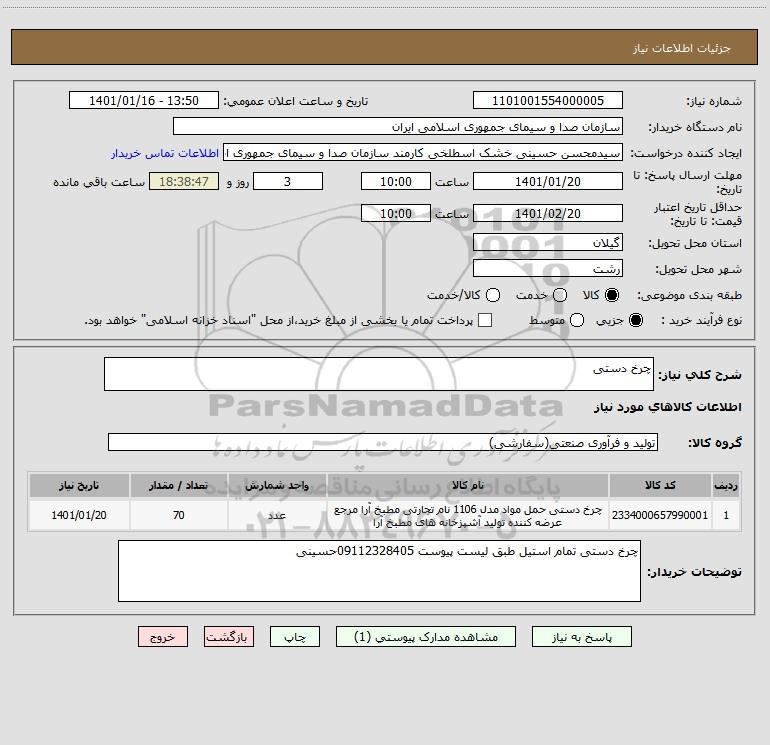Viewport: 770px width, 745px height.
Task: Click the گروه کالا field
Action: point(383,442)
